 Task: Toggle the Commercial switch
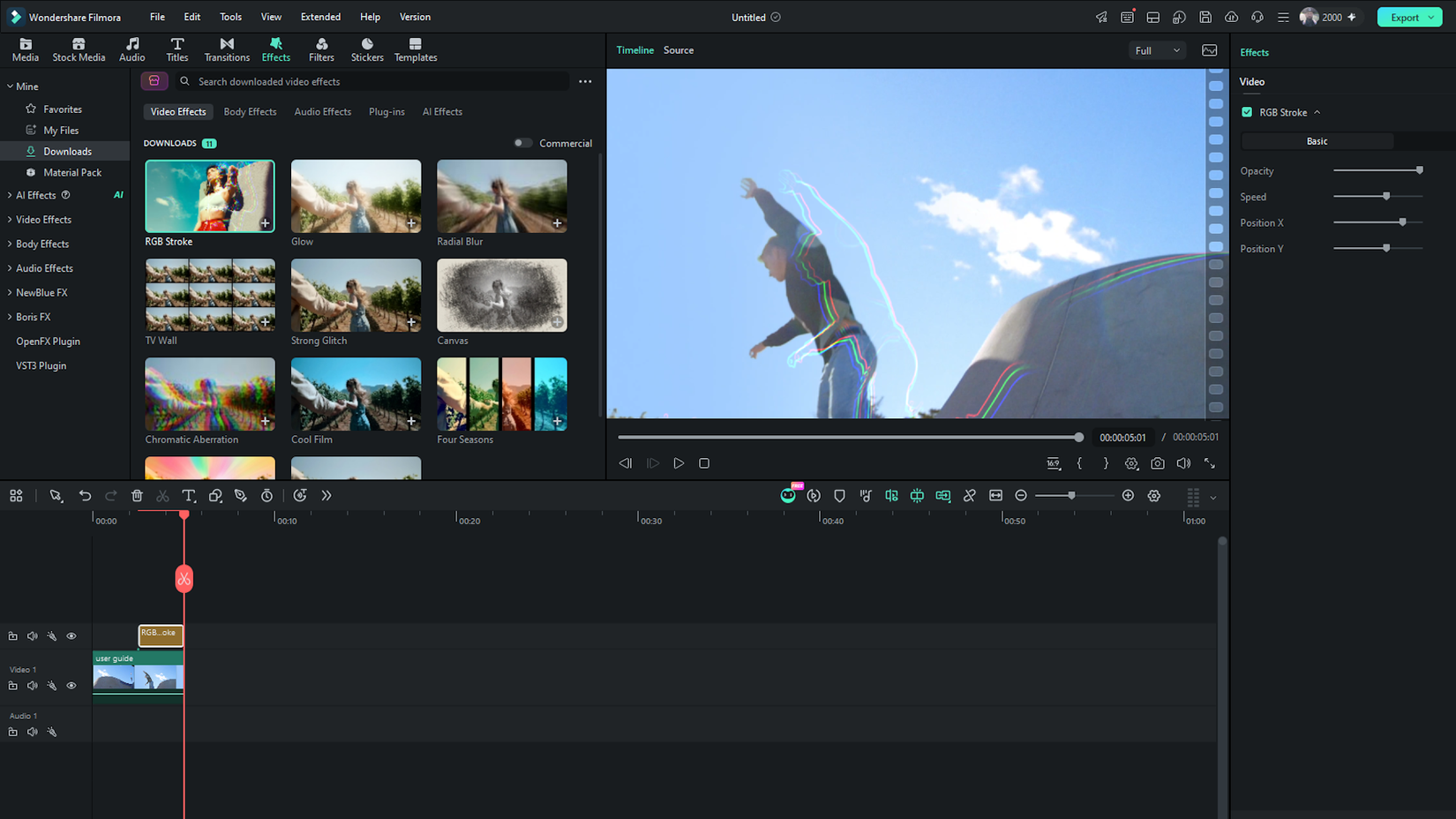point(522,143)
